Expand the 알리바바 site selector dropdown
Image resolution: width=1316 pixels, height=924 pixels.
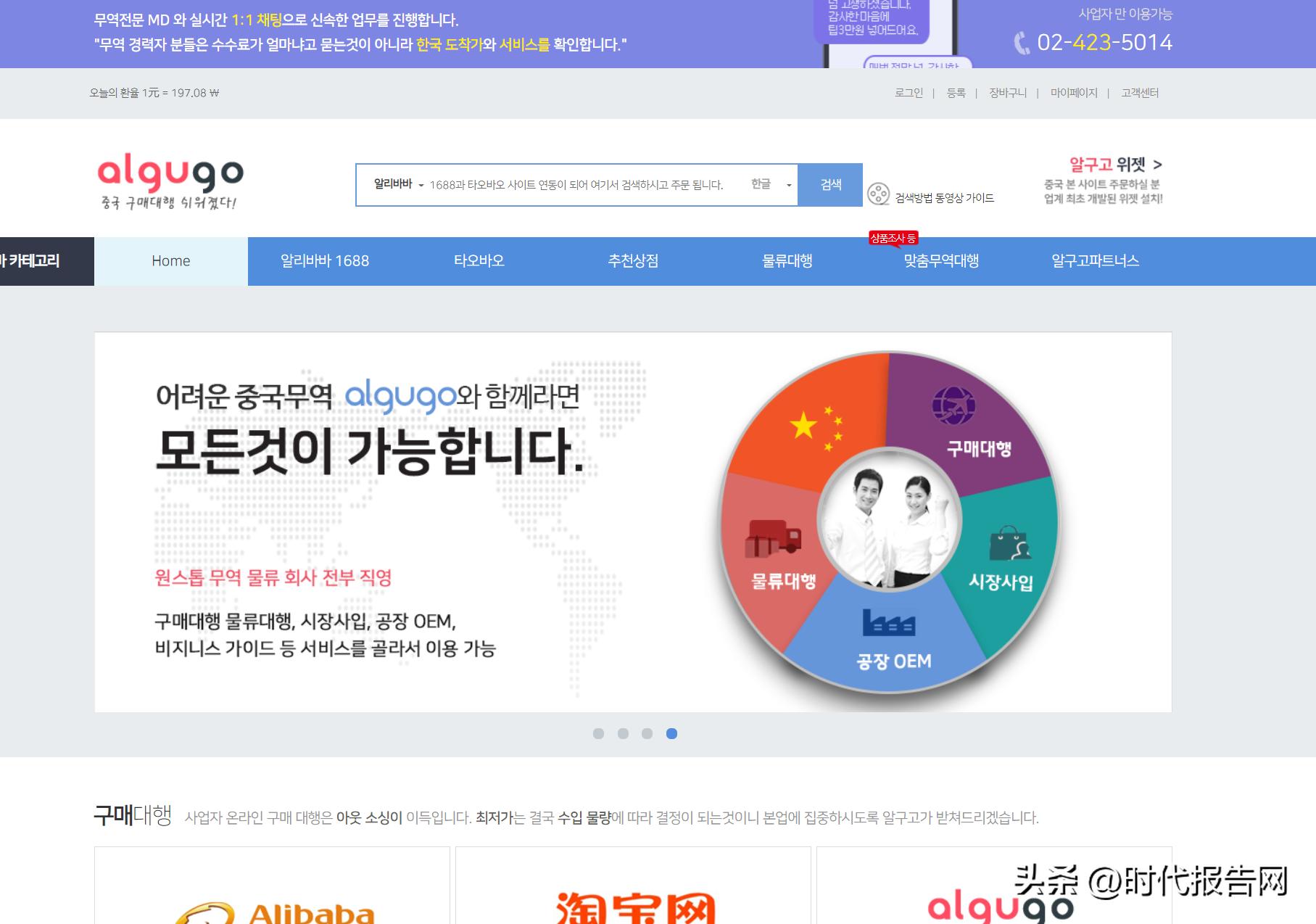[398, 184]
